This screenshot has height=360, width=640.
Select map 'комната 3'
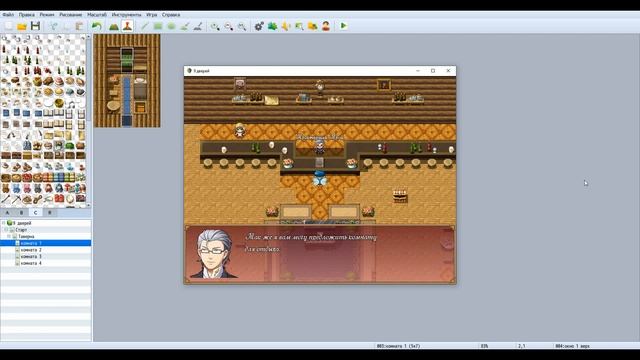point(31,257)
